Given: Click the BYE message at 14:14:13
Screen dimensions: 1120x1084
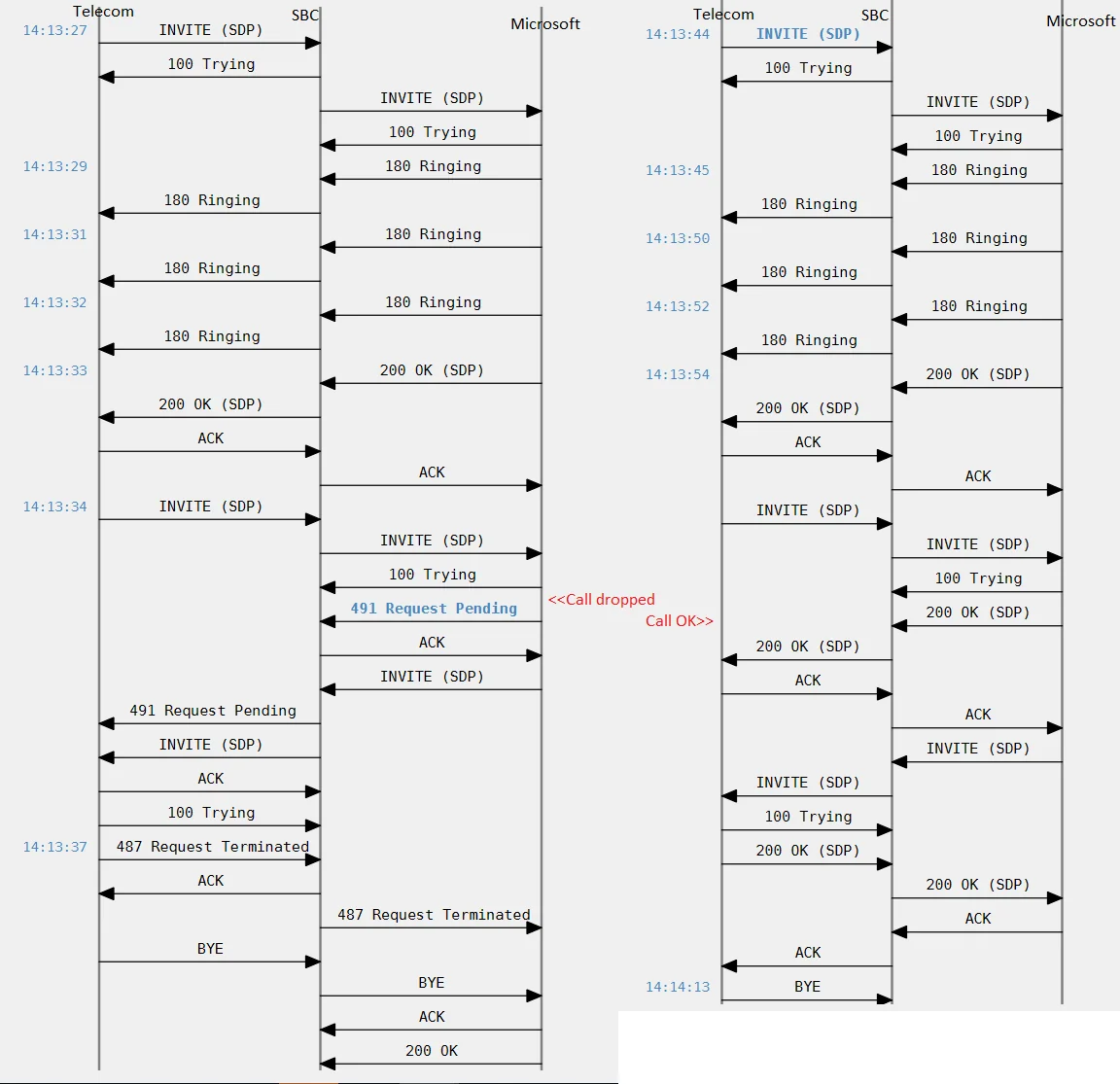Looking at the screenshot, I should tap(805, 986).
